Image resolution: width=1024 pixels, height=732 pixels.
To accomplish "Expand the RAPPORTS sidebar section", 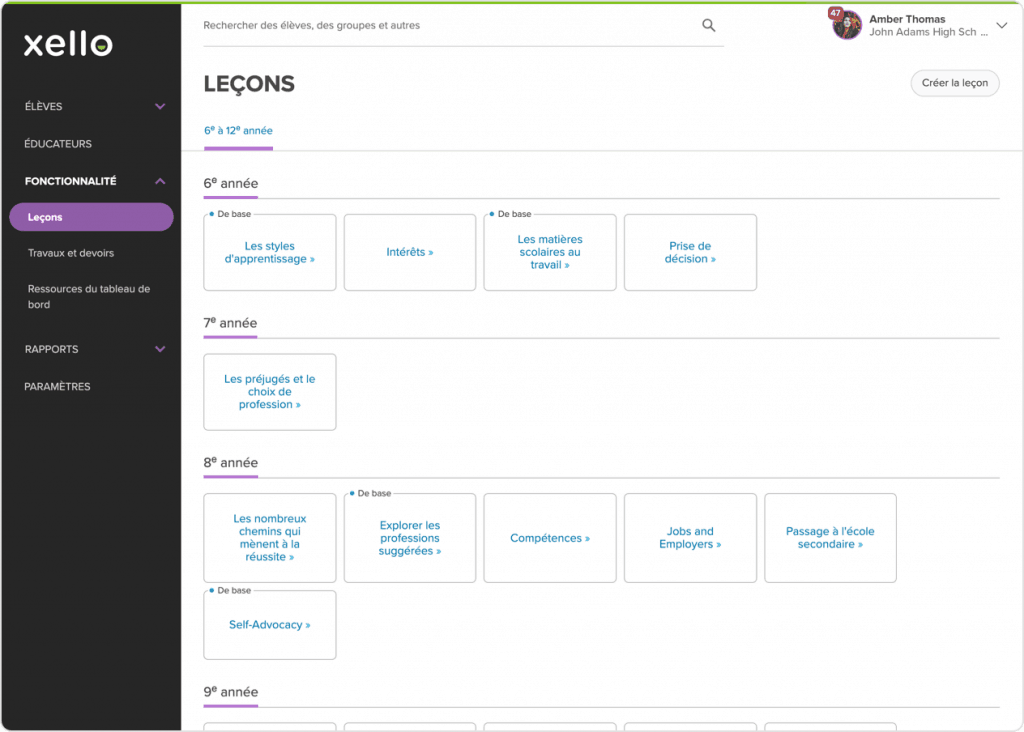I will pyautogui.click(x=160, y=349).
